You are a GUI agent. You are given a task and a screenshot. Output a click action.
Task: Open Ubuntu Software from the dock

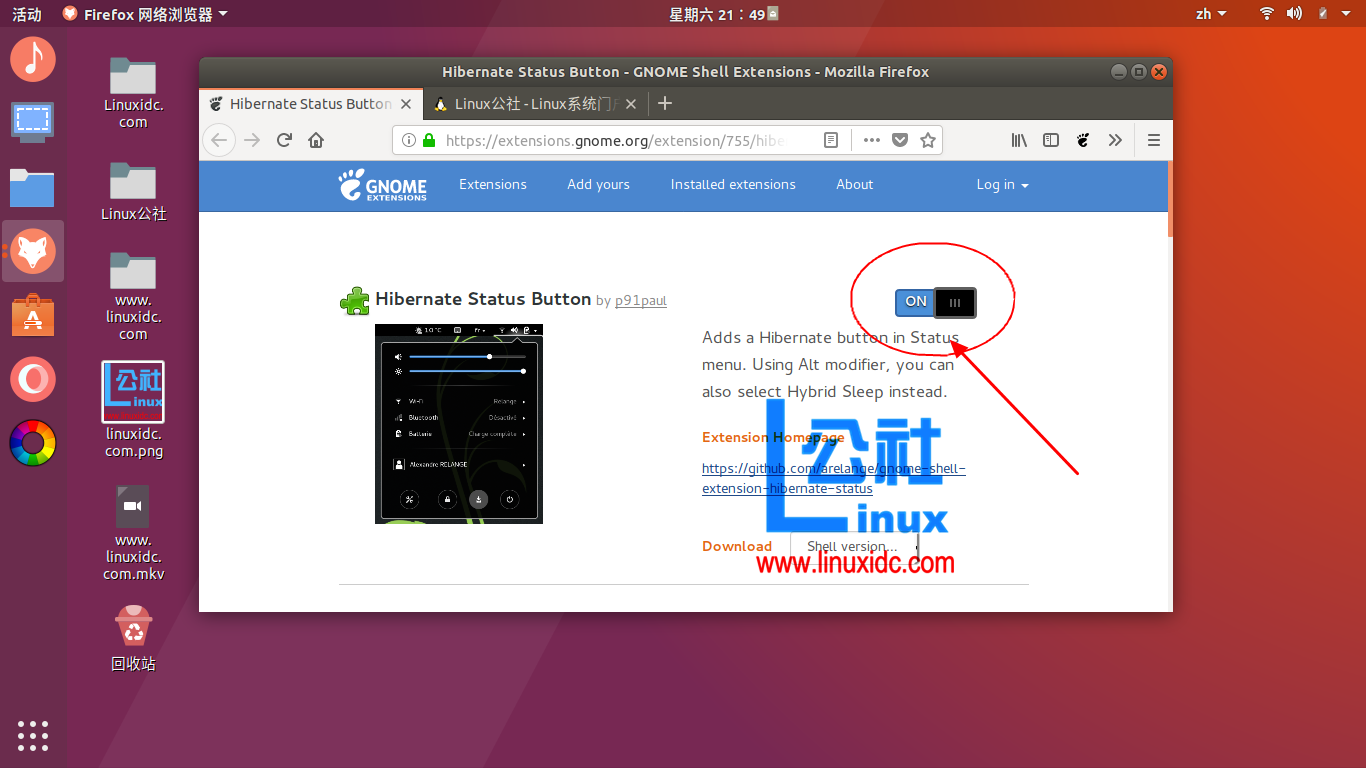click(33, 315)
